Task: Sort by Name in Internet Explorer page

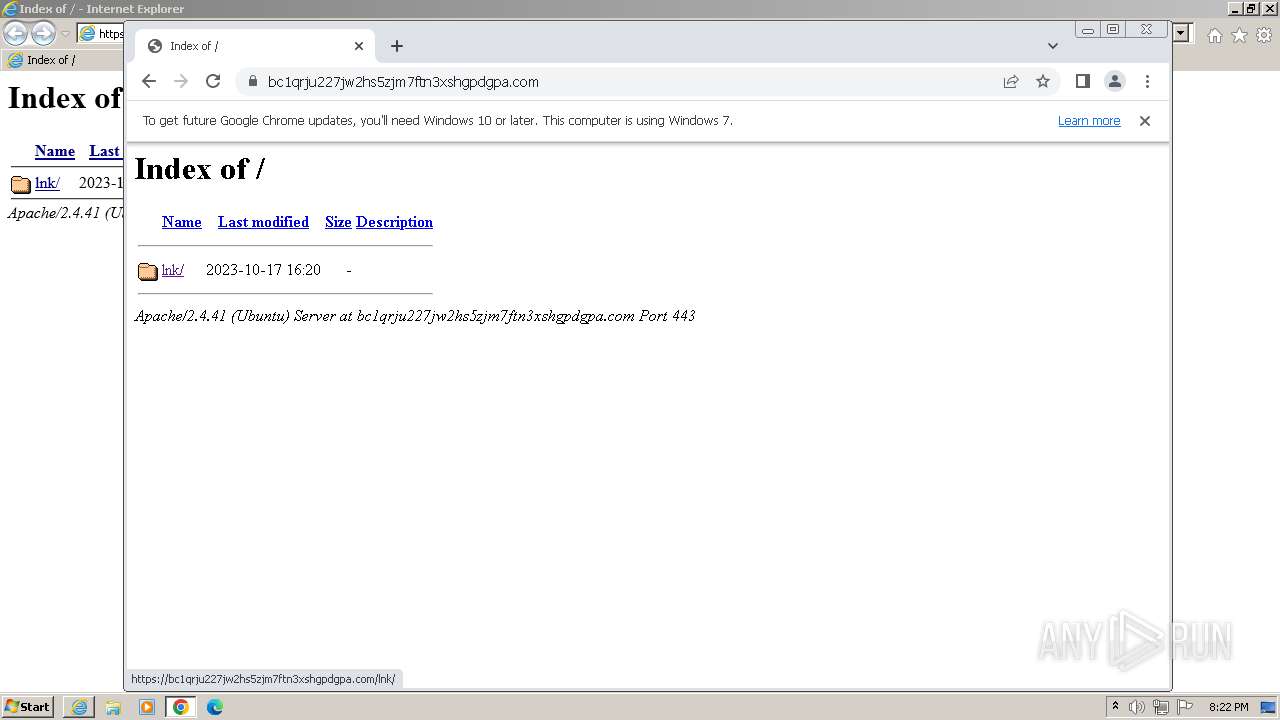Action: click(55, 151)
